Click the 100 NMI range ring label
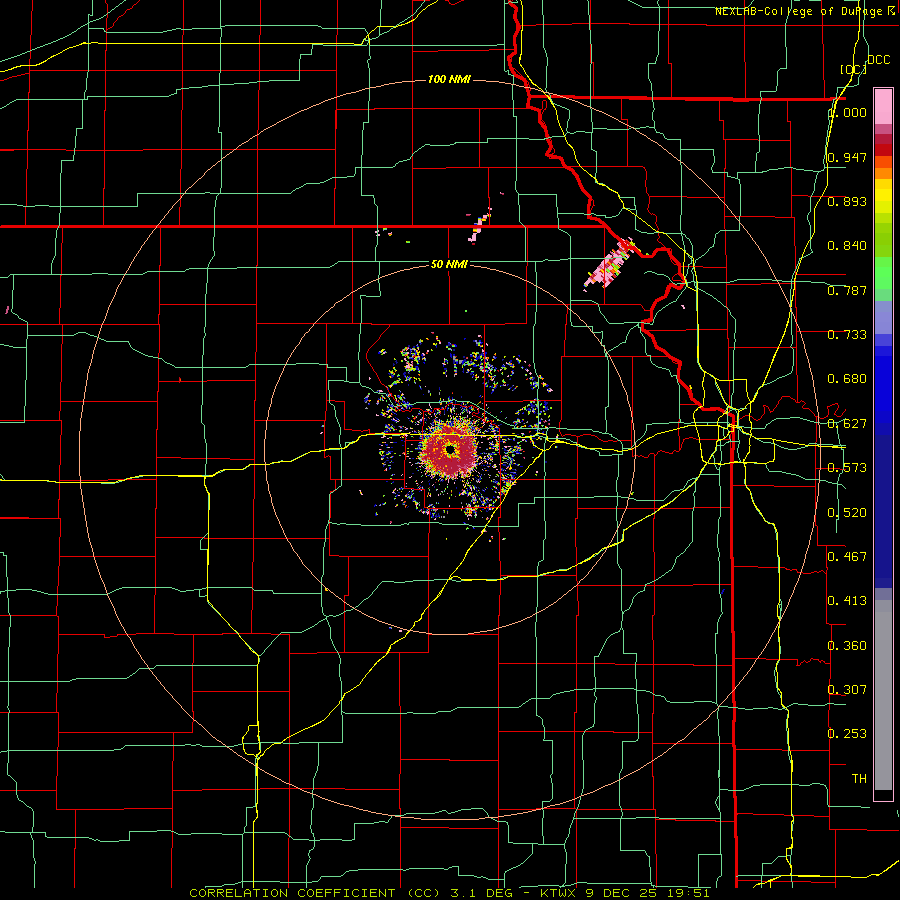The image size is (900, 900). [449, 79]
